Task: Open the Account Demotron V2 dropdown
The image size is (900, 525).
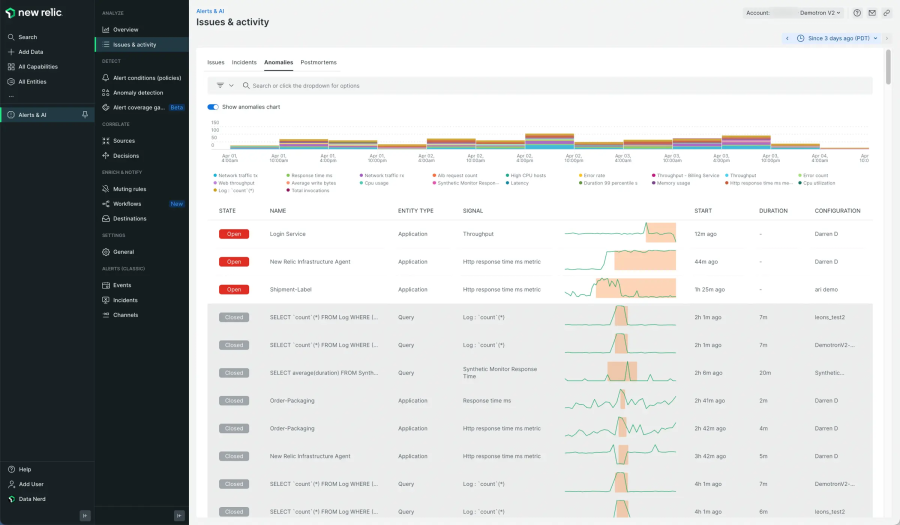Action: tap(793, 13)
